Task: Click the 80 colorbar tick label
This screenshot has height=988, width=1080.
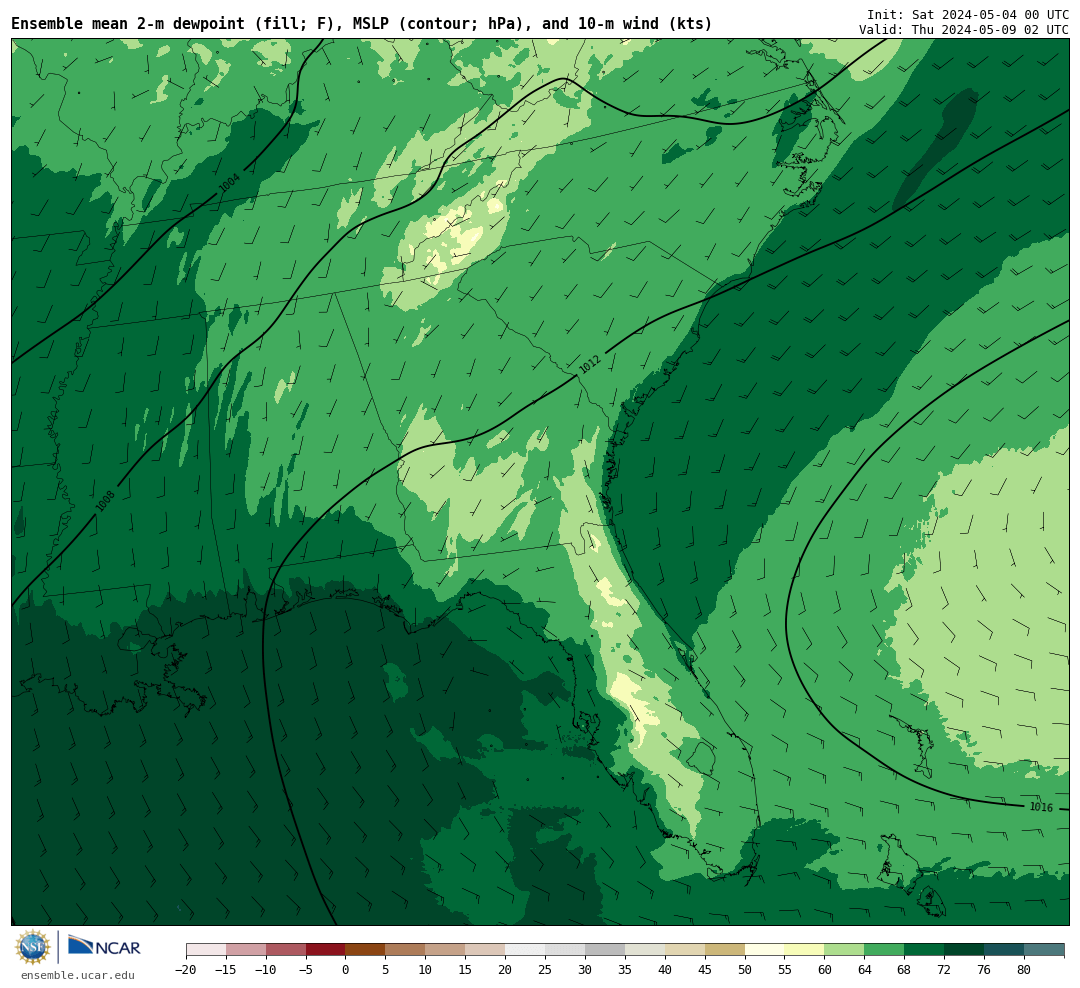Action: pyautogui.click(x=1024, y=970)
